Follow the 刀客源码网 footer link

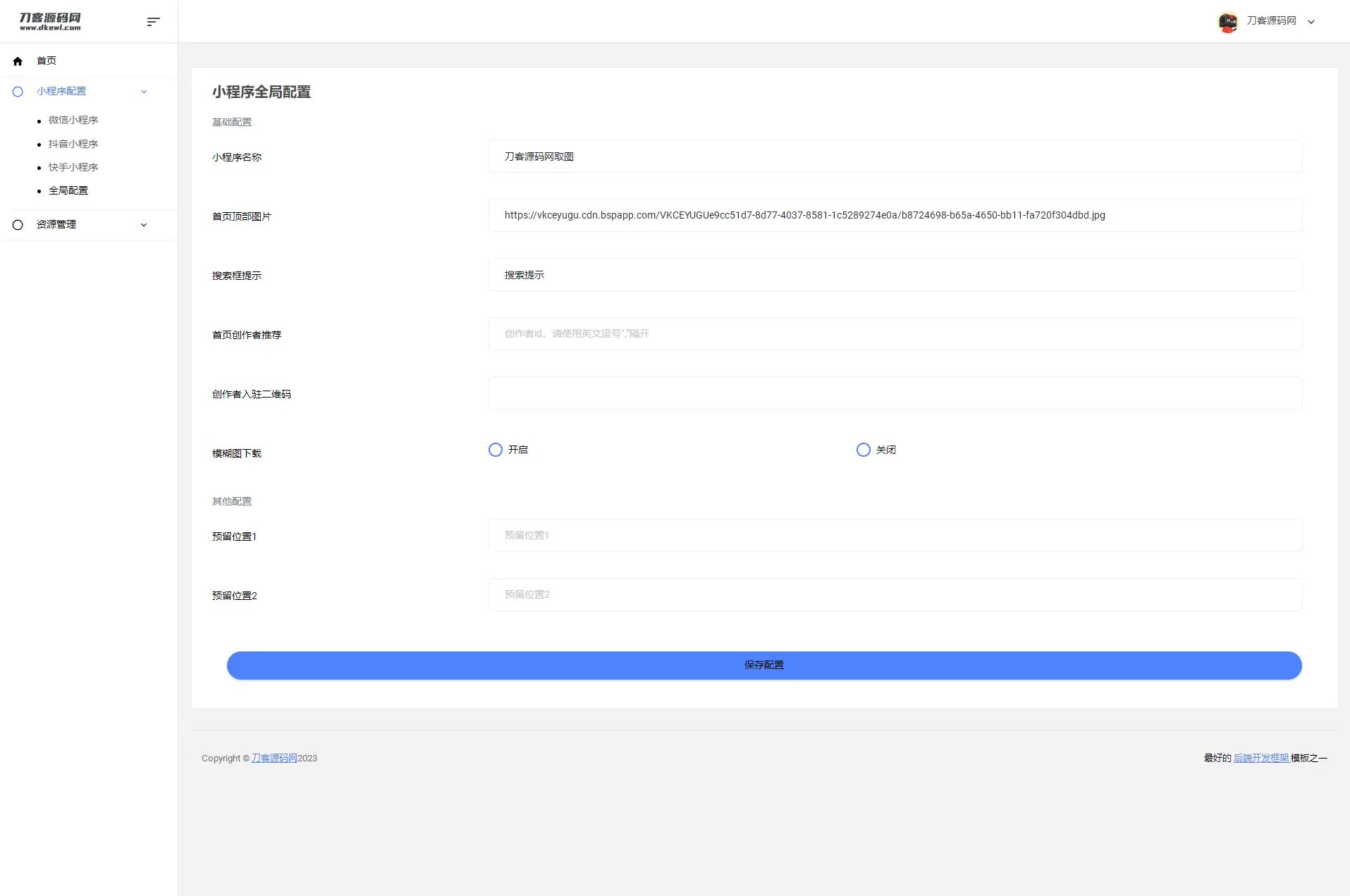(x=274, y=759)
